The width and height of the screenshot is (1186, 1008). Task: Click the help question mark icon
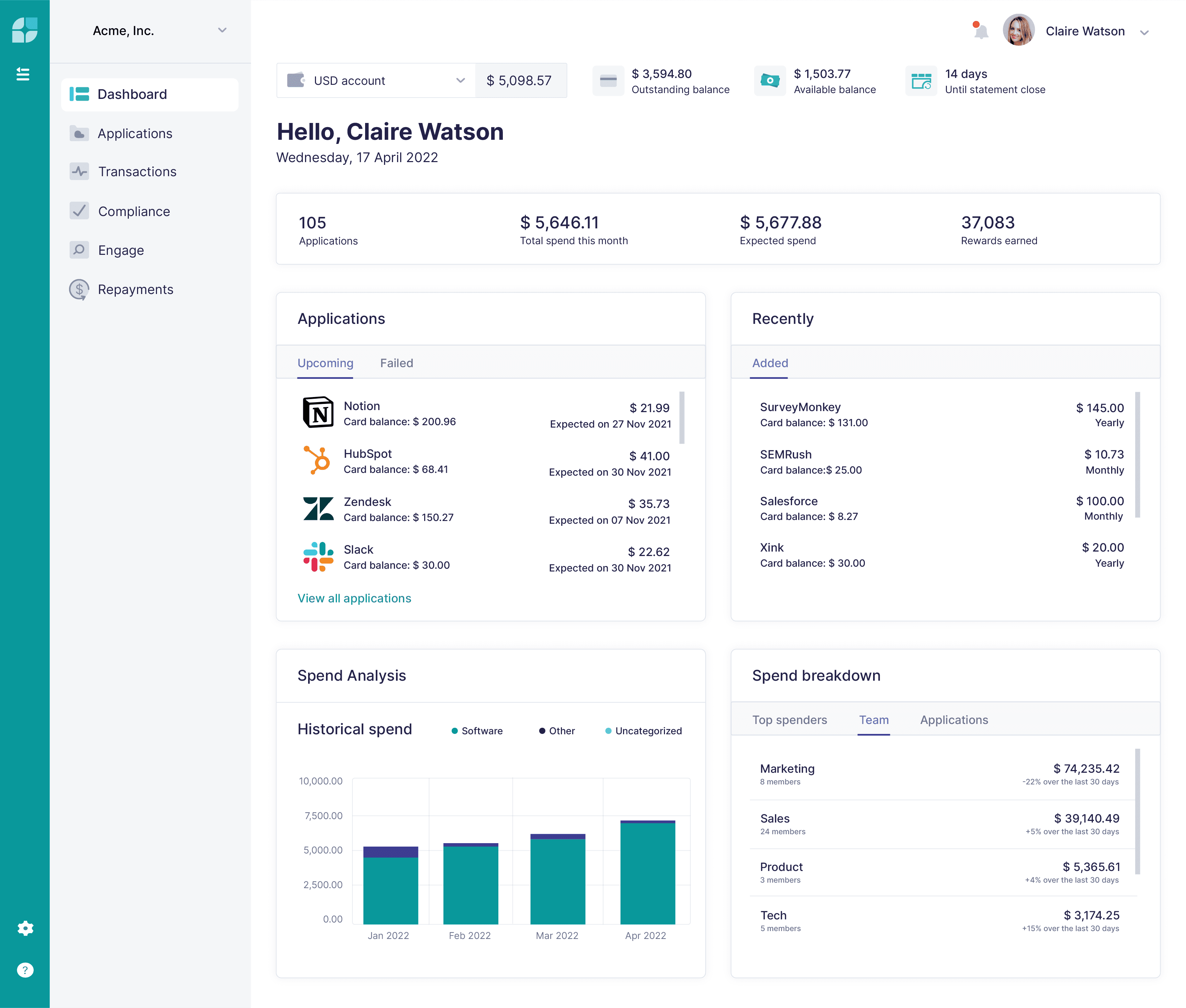pos(25,970)
